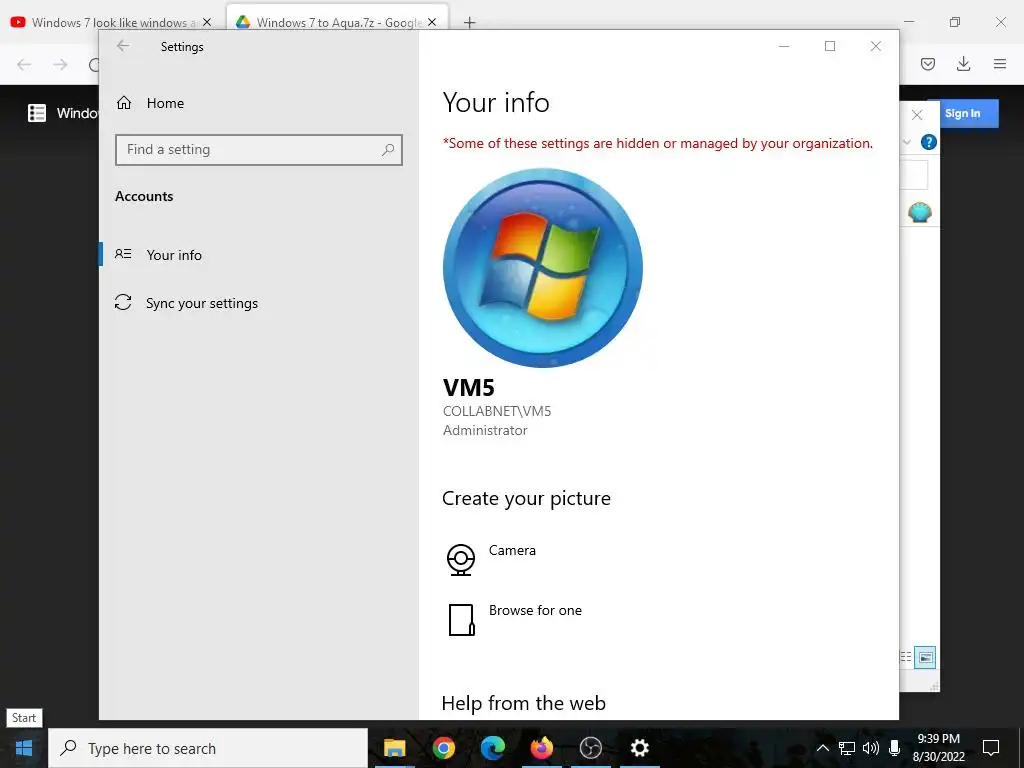Screen dimensions: 1024x768
Task: Click the COLLABNET\VM5 account text
Action: [497, 411]
